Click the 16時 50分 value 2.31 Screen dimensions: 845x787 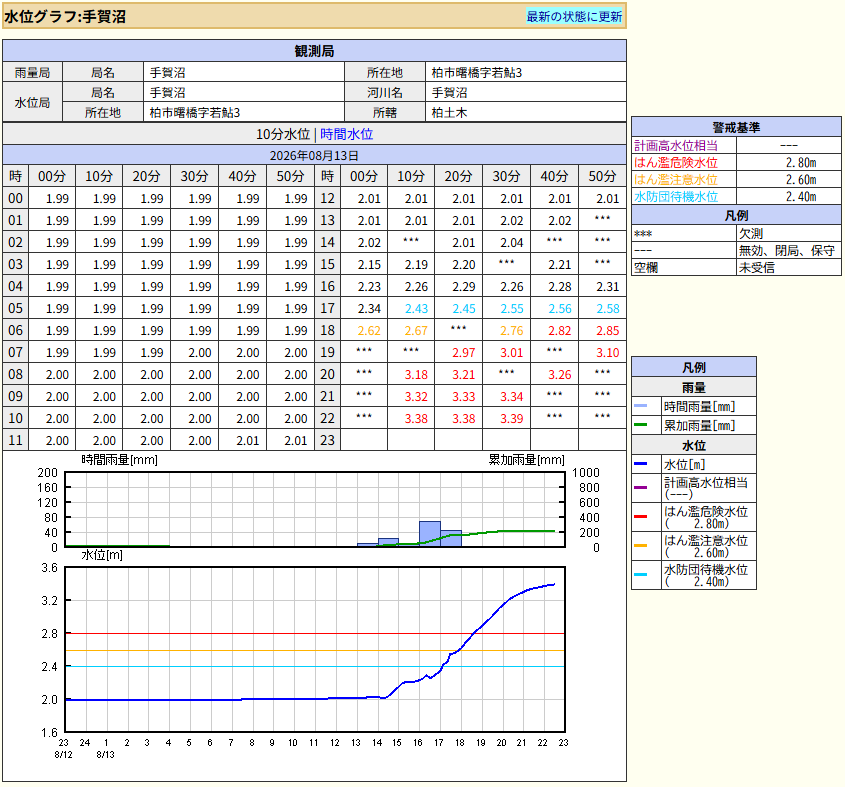tap(607, 287)
